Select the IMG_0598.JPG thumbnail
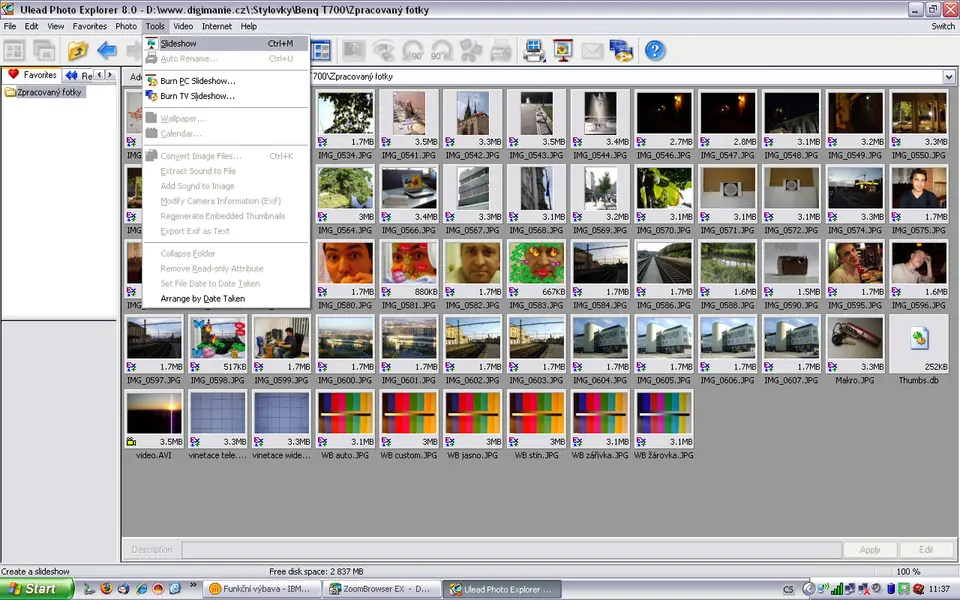Viewport: 960px width, 600px height. coord(217,337)
